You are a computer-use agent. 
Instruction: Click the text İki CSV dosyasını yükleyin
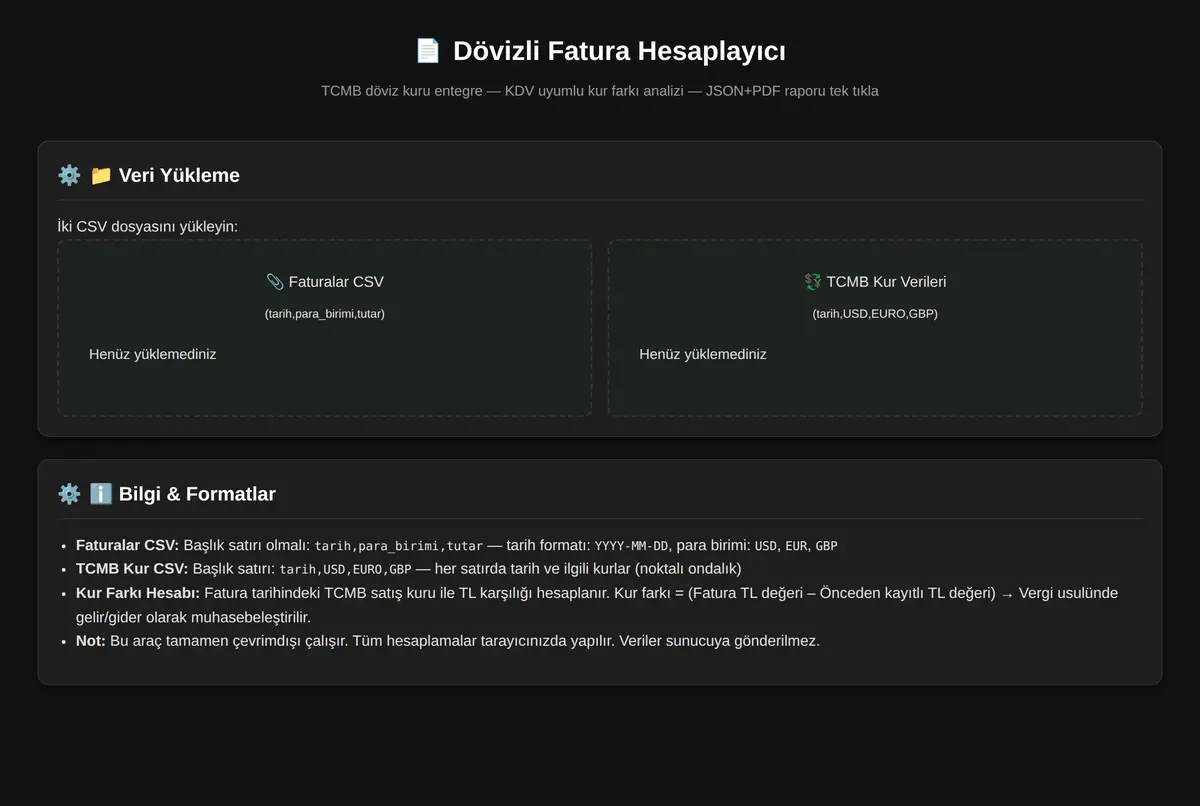[148, 226]
